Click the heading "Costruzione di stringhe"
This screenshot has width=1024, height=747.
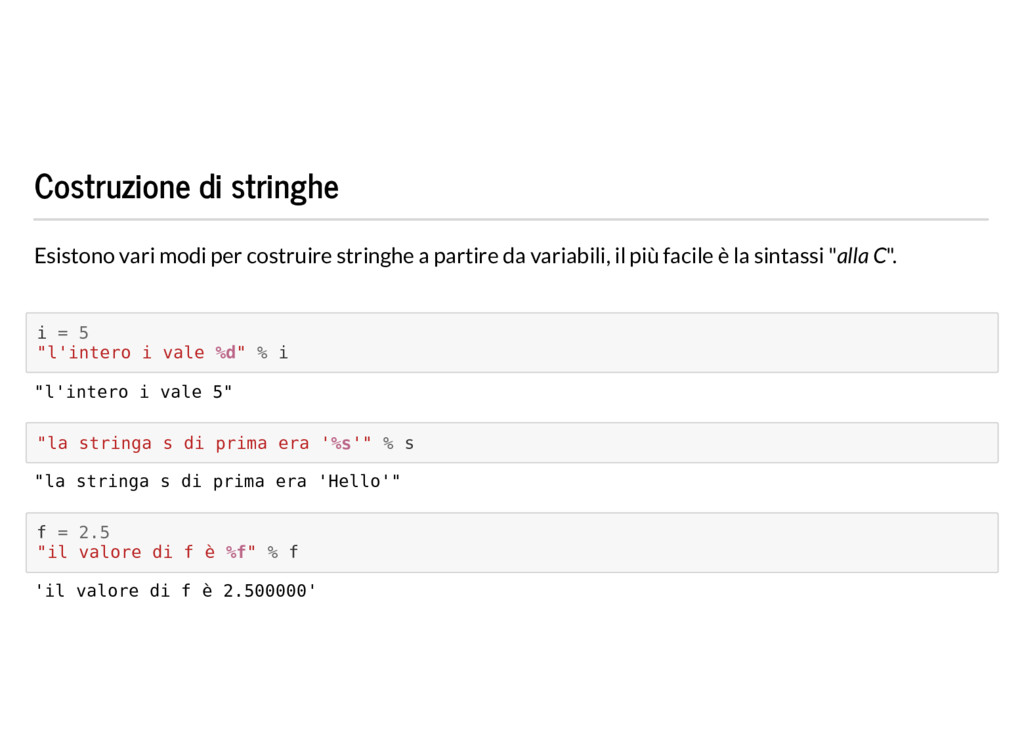(x=186, y=187)
